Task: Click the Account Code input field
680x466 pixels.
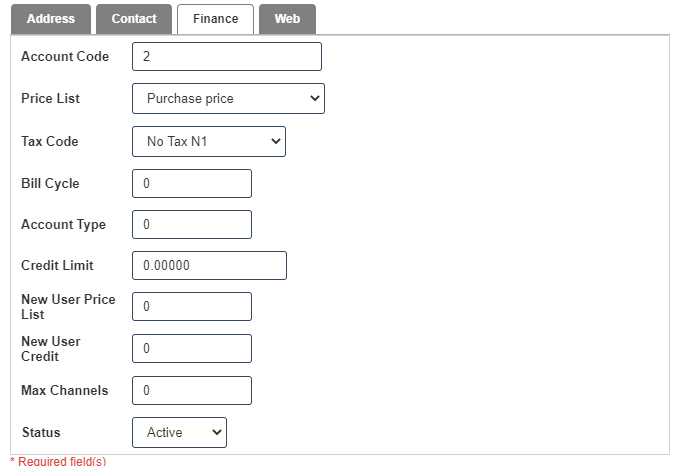Action: (x=227, y=57)
